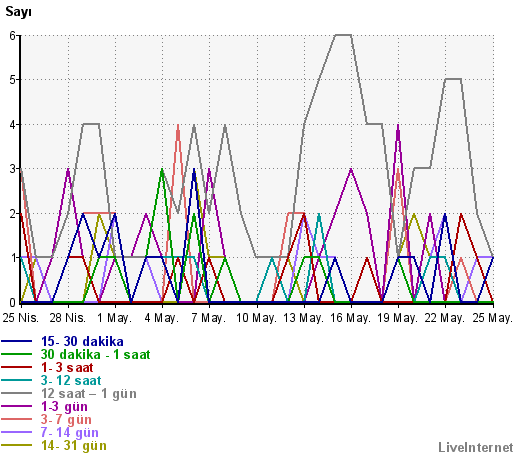Click the gray legend line swatch
Viewport: 520px width, 457px height.
pos(17,393)
